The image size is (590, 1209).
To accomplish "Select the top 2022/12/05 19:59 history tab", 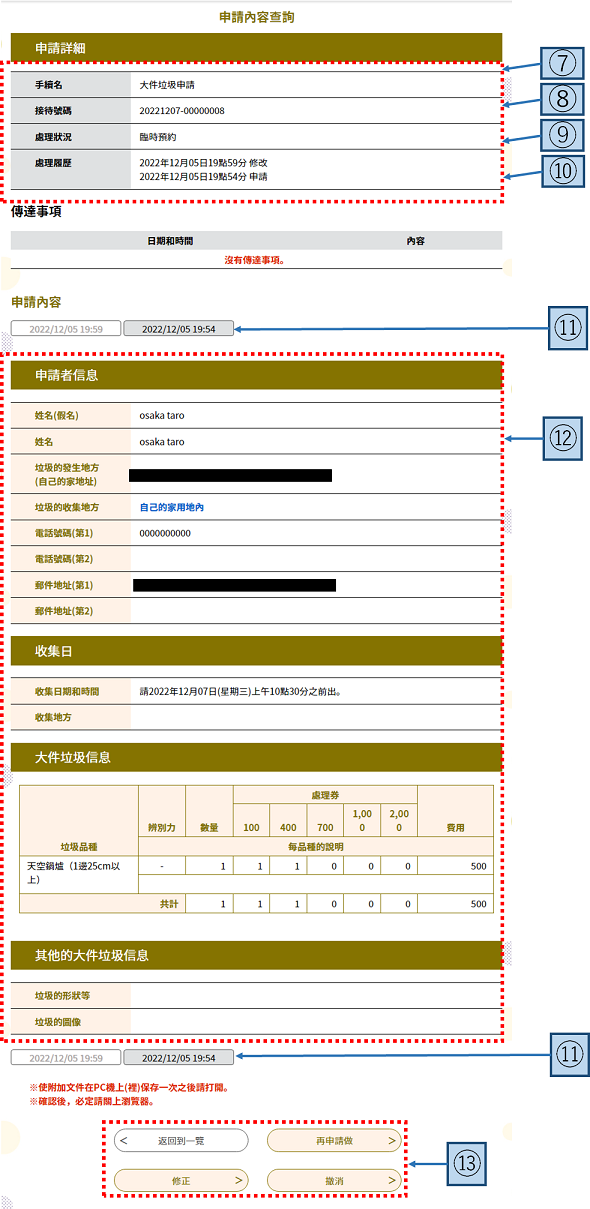I will [x=66, y=328].
